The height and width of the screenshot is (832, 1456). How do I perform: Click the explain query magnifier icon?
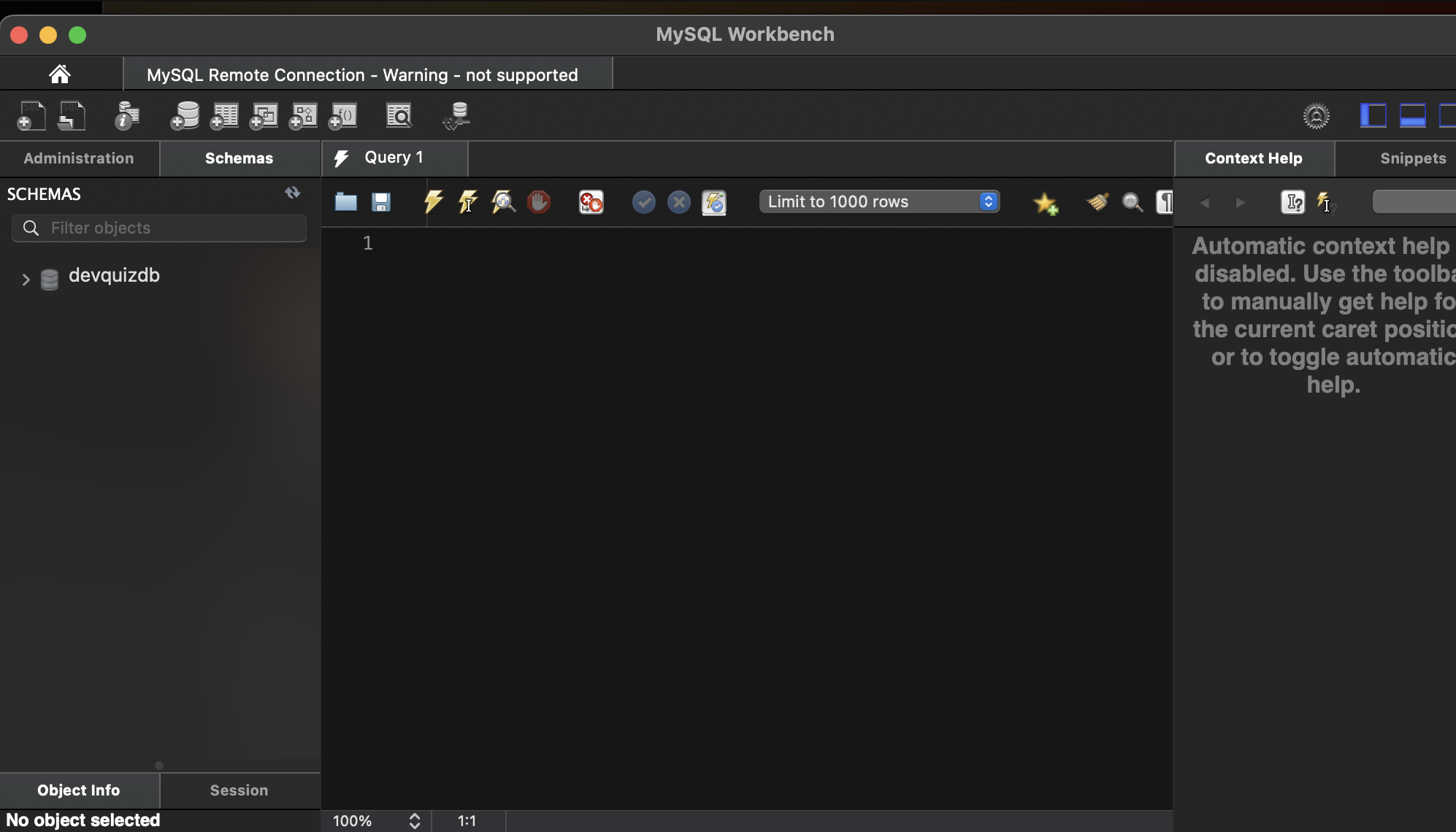[503, 202]
